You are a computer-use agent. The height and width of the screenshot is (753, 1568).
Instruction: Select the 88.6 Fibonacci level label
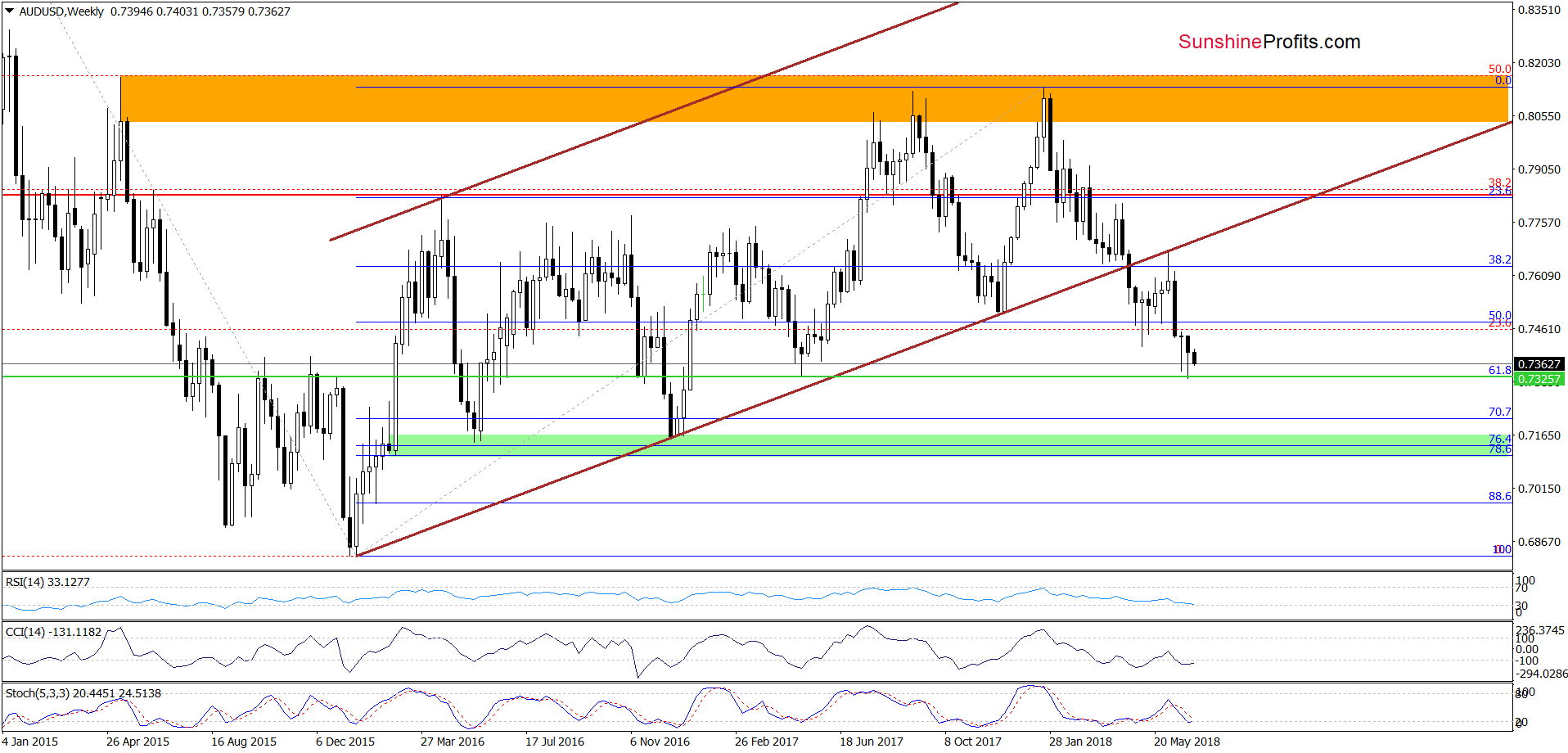pos(1499,496)
